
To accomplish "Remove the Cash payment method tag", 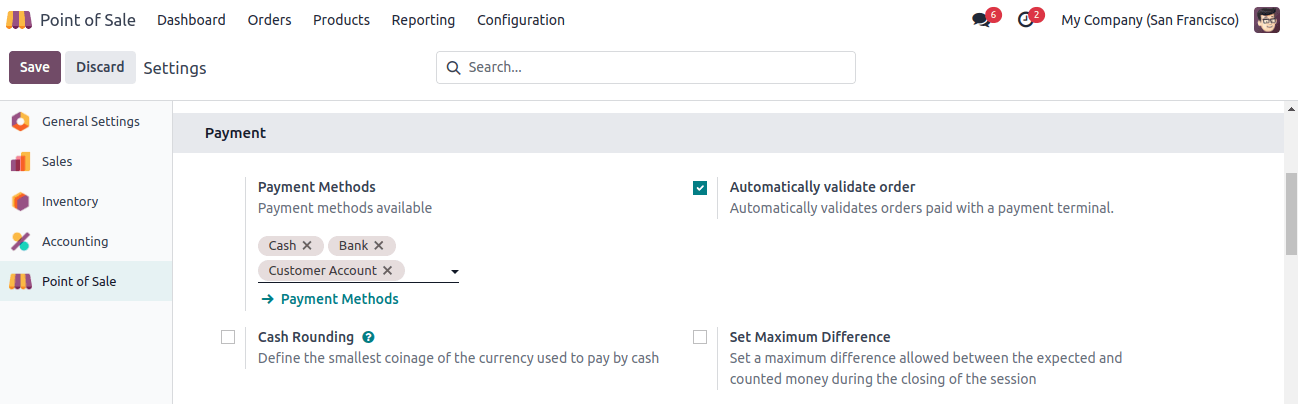I will point(307,245).
